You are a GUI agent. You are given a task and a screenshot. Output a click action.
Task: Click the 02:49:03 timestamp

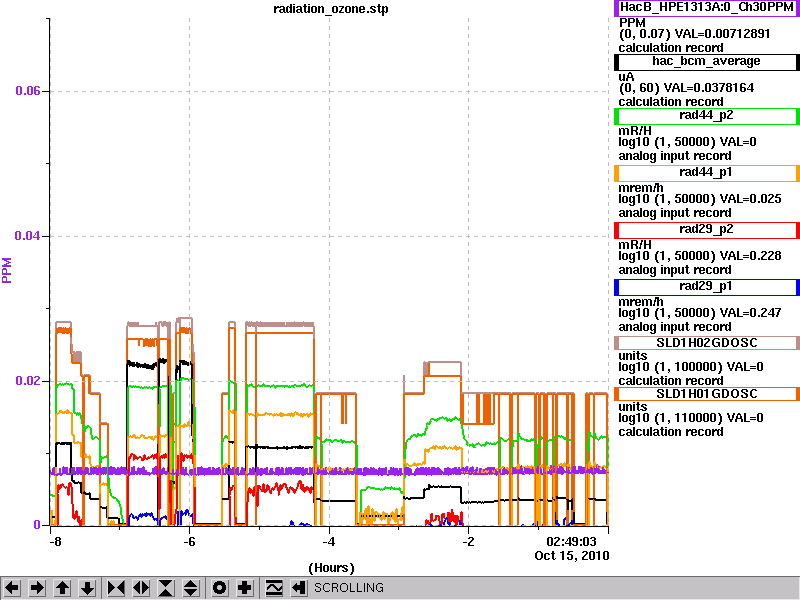click(x=571, y=541)
